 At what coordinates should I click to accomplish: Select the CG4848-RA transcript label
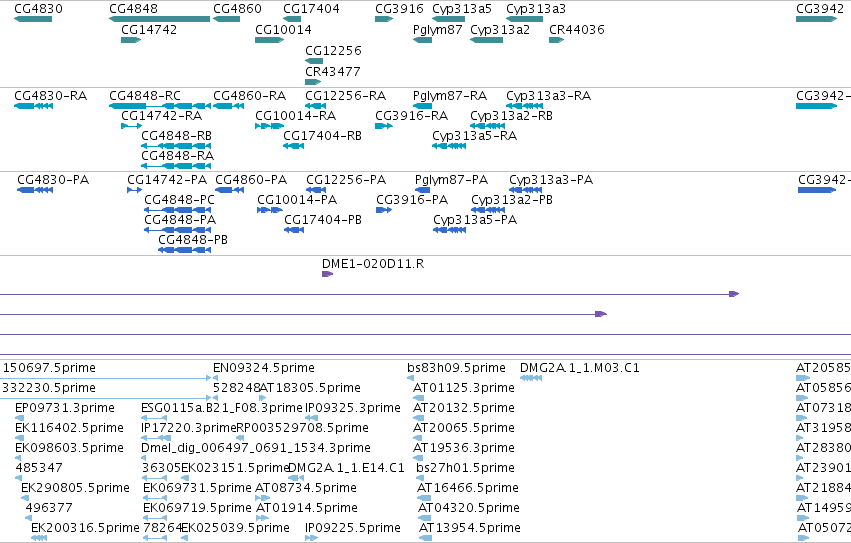tap(177, 155)
